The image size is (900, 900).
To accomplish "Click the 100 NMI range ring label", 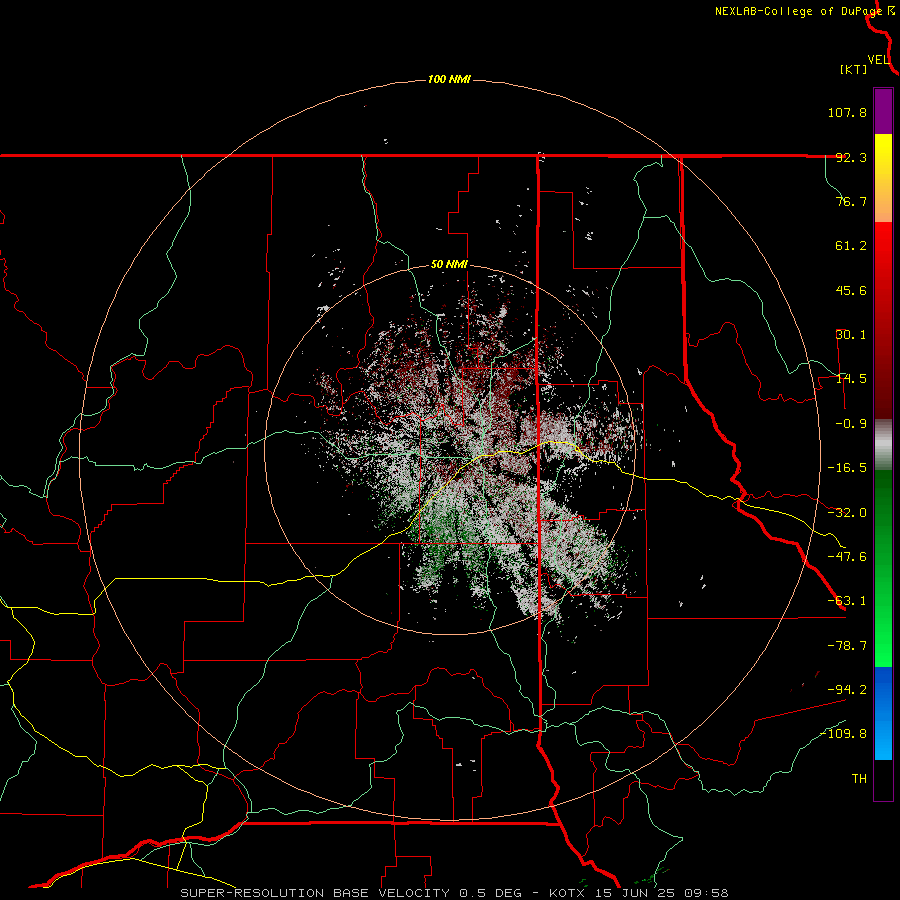I will (449, 79).
